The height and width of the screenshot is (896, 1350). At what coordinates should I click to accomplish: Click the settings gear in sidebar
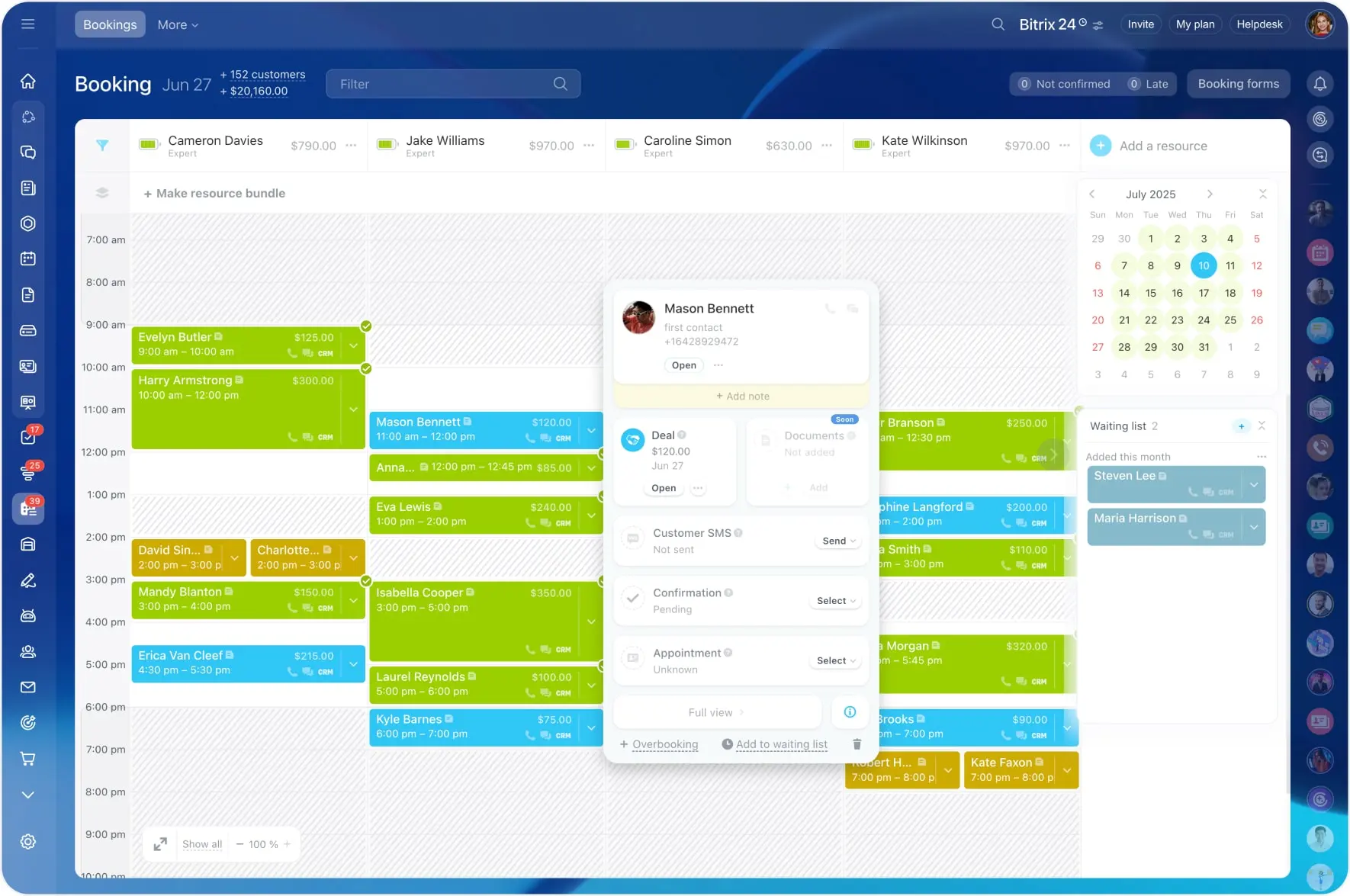pyautogui.click(x=28, y=841)
